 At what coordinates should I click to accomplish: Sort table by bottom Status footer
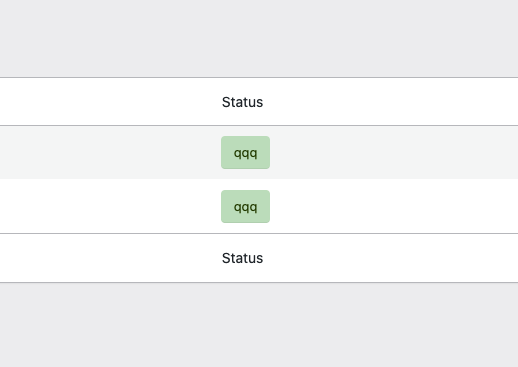[242, 258]
